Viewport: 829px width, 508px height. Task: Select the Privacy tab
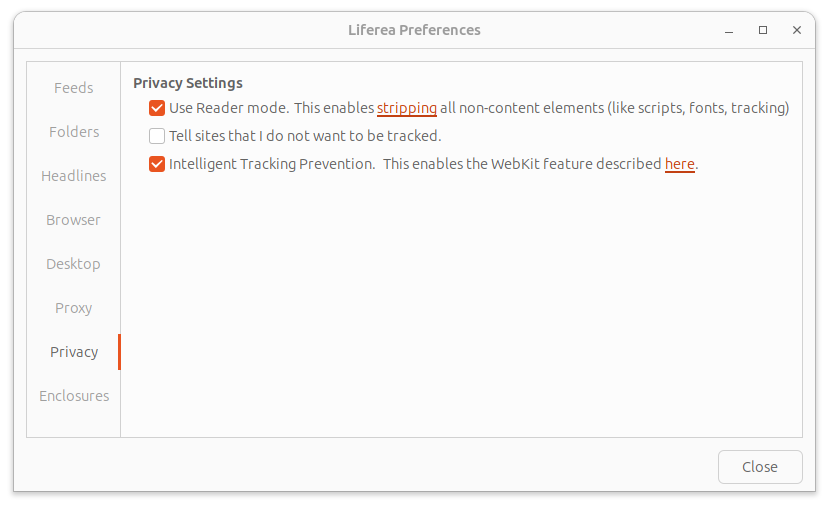click(x=74, y=352)
